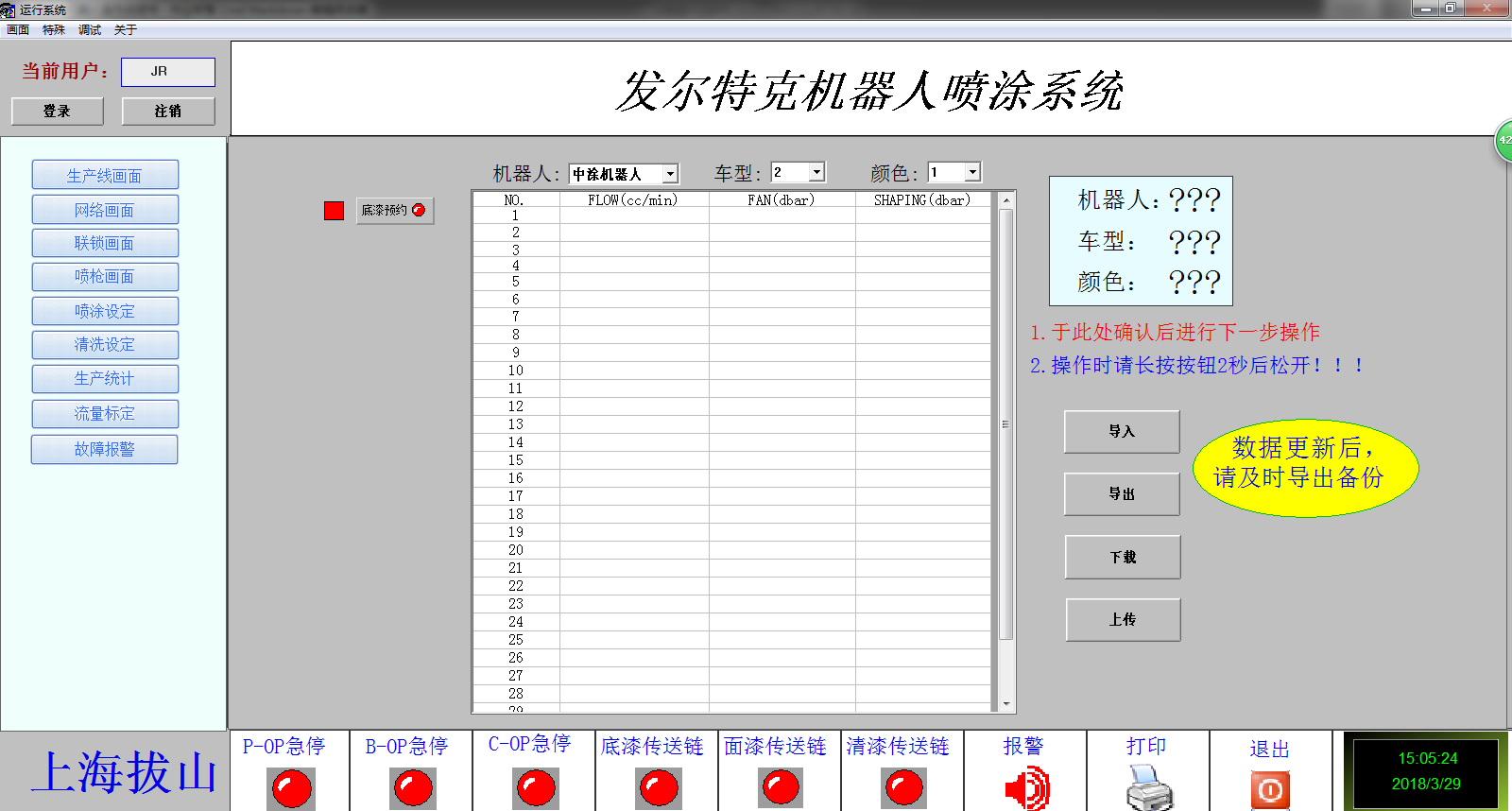1512x811 pixels.
Task: Open the 特殊 menu
Action: [54, 30]
